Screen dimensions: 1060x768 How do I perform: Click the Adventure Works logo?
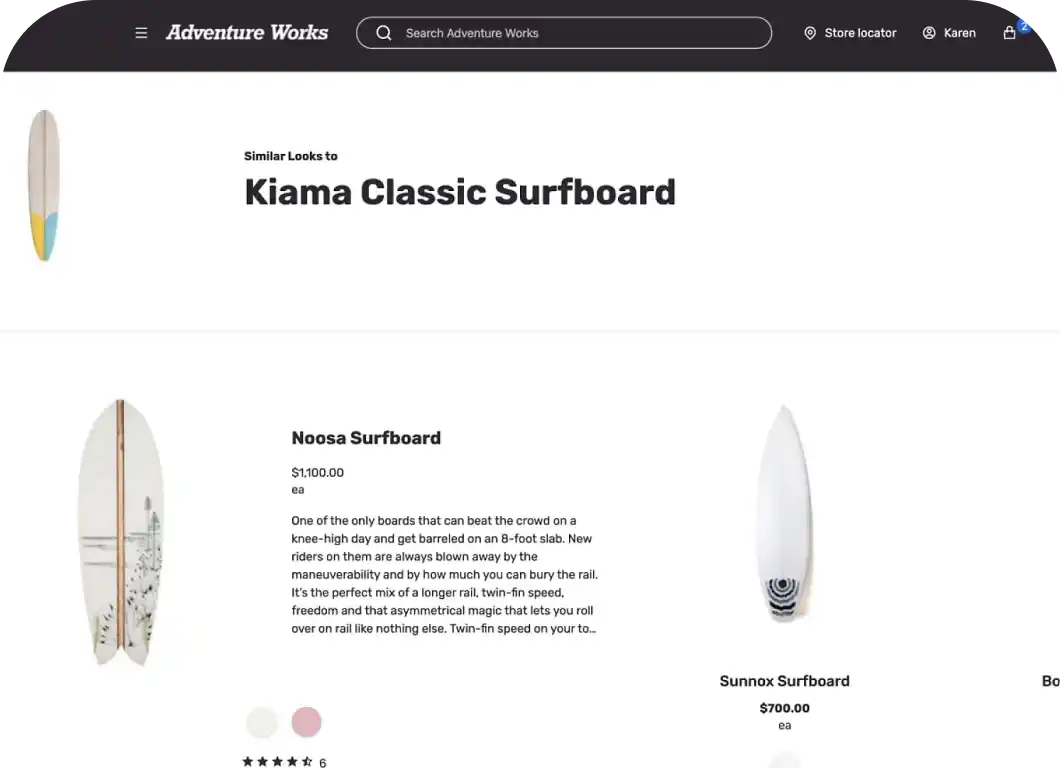247,32
